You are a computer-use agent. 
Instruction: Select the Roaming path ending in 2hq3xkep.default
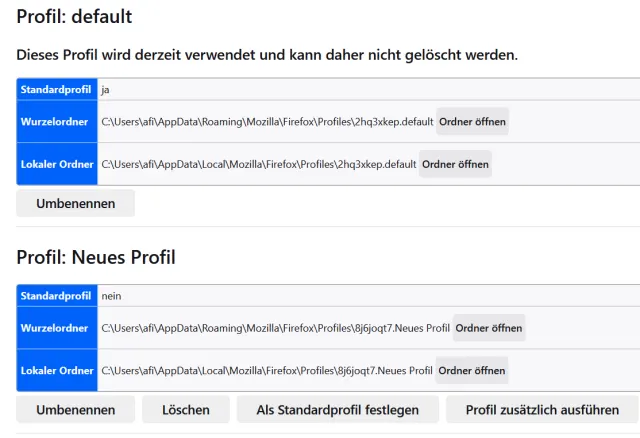pyautogui.click(x=267, y=122)
